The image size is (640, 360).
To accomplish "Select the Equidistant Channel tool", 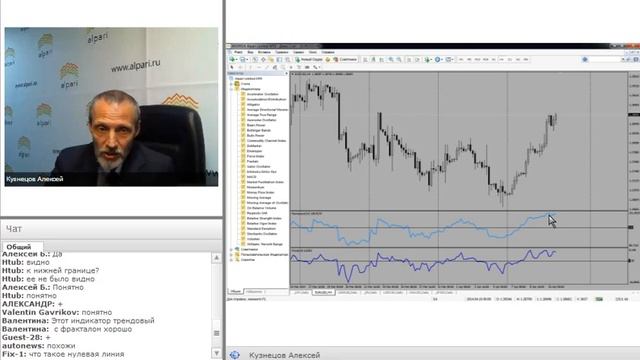I will click(275, 67).
